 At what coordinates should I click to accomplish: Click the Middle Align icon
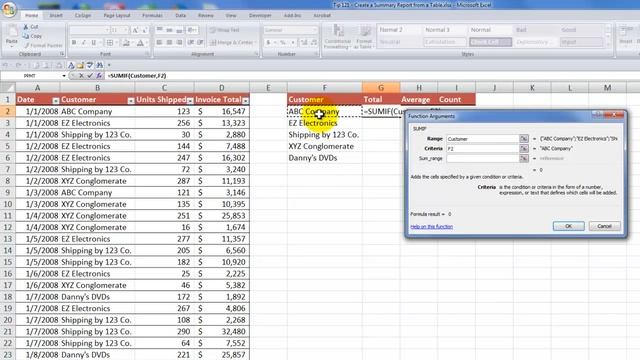(x=169, y=30)
